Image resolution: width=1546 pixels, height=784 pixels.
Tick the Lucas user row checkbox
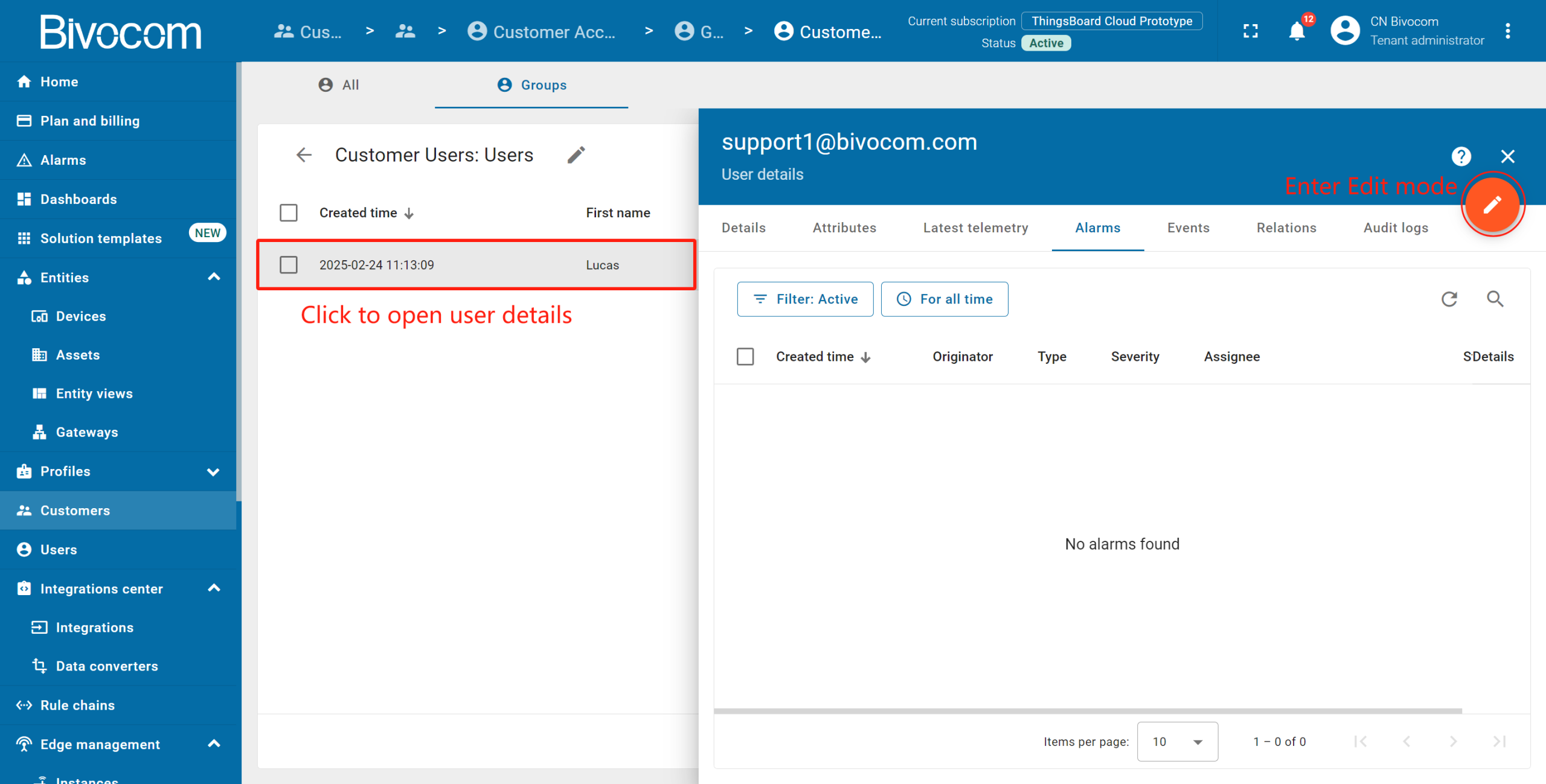289,265
